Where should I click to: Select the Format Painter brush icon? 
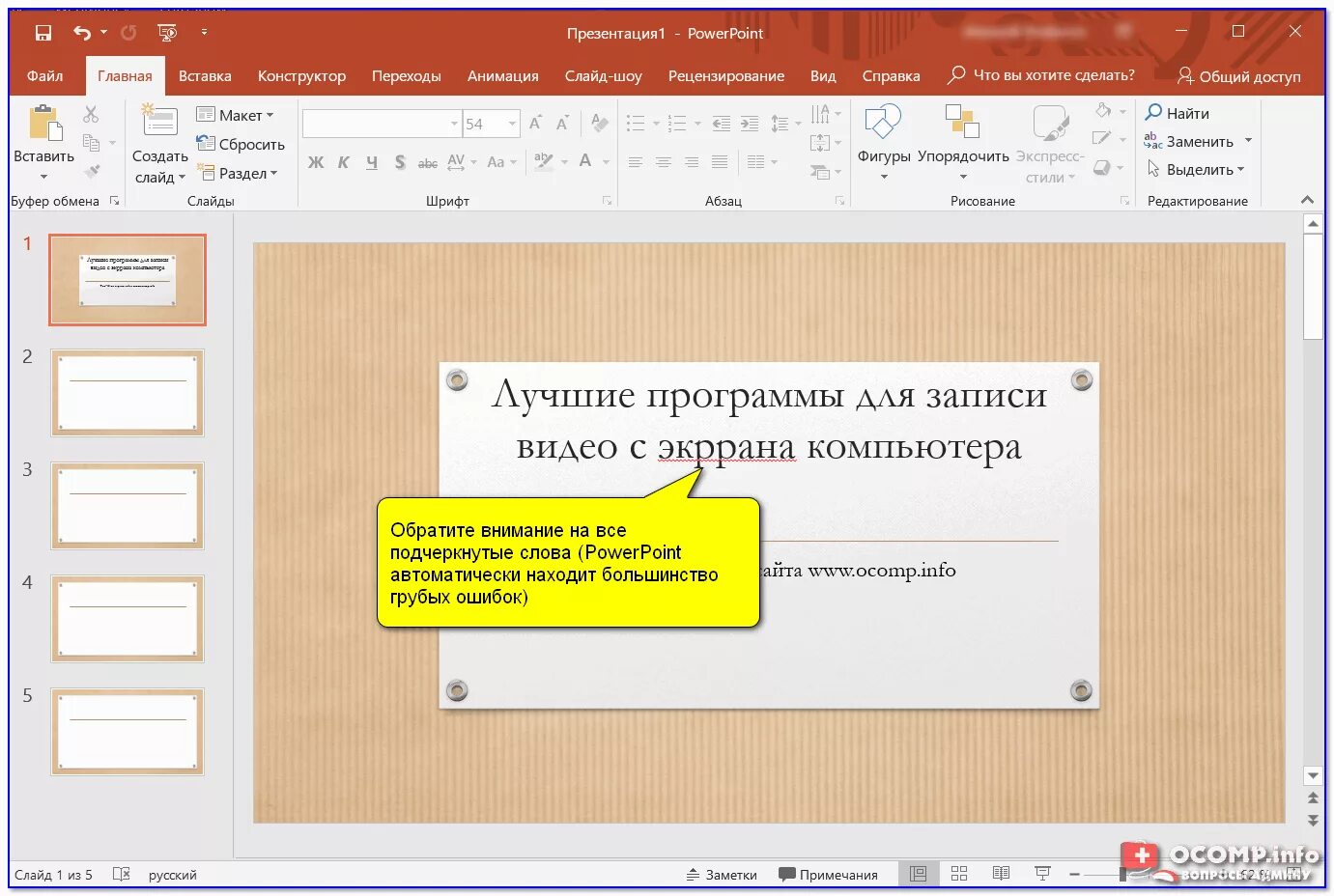pyautogui.click(x=92, y=172)
